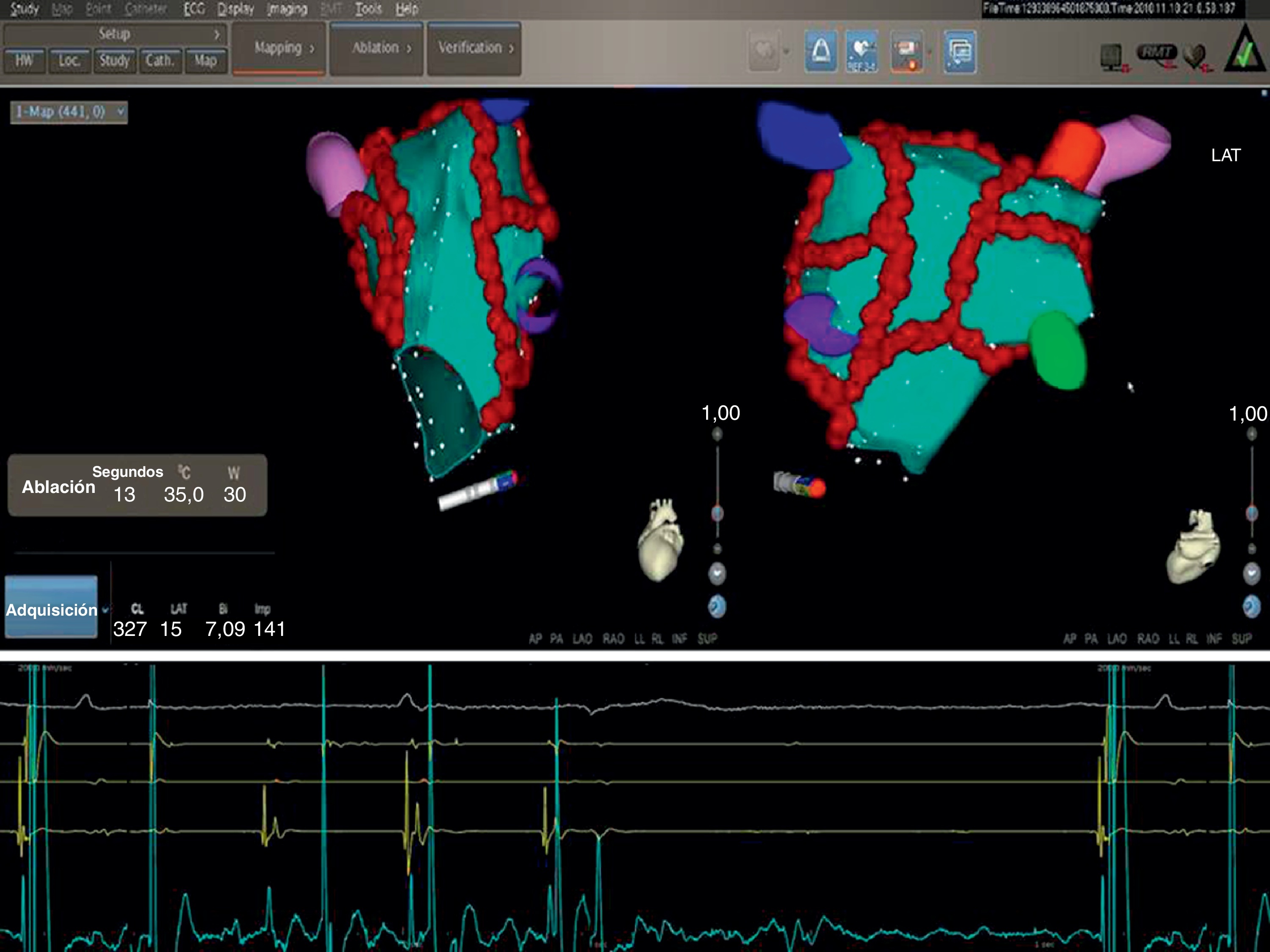Expand the Adquisición dropdown arrow
Viewport: 1270px width, 952px height.
[105, 610]
